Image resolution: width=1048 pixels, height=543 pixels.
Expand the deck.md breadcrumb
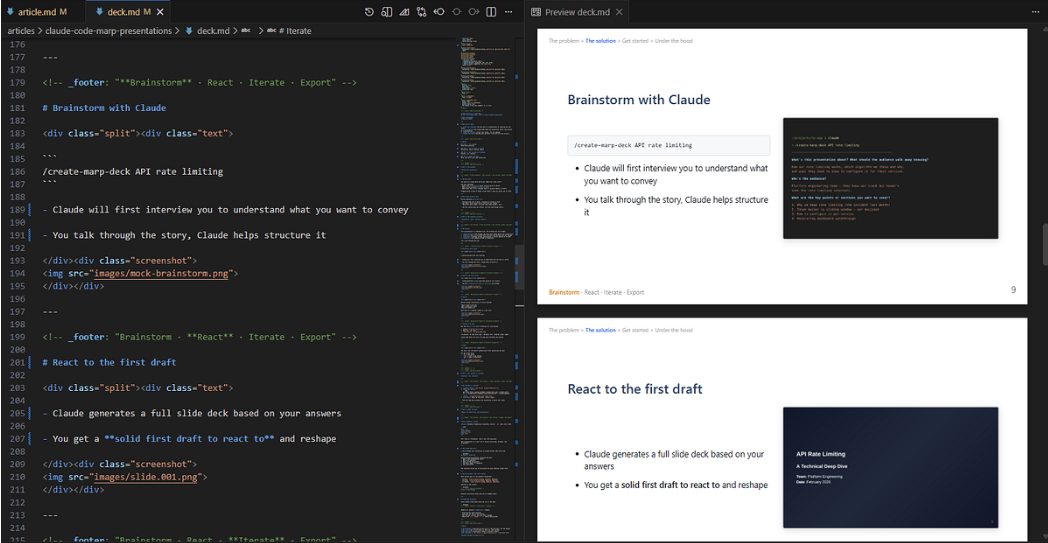(213, 31)
